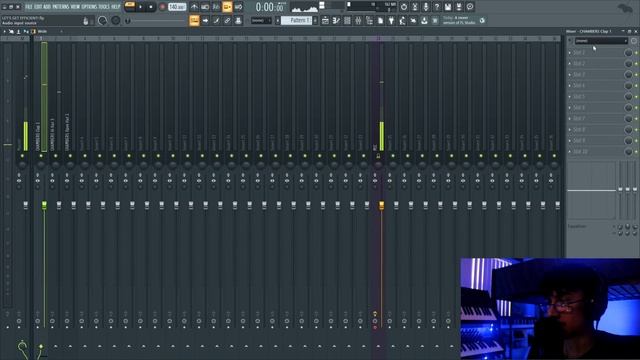Click the green CHAMBERS Clap 1 fader

click(44, 205)
